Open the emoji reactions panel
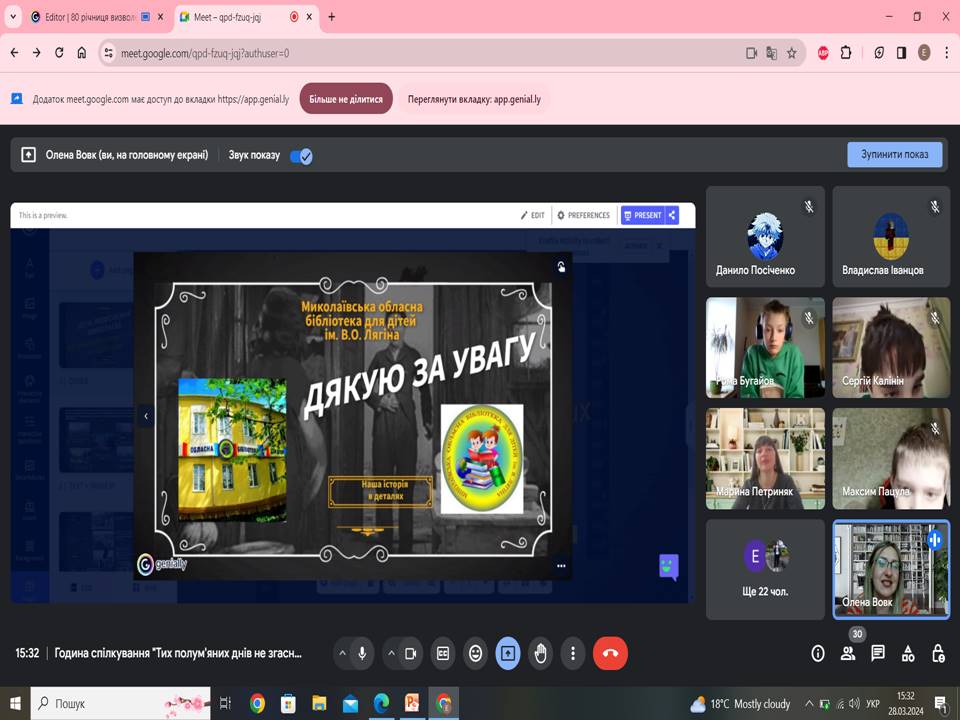Viewport: 960px width, 720px height. coord(476,654)
